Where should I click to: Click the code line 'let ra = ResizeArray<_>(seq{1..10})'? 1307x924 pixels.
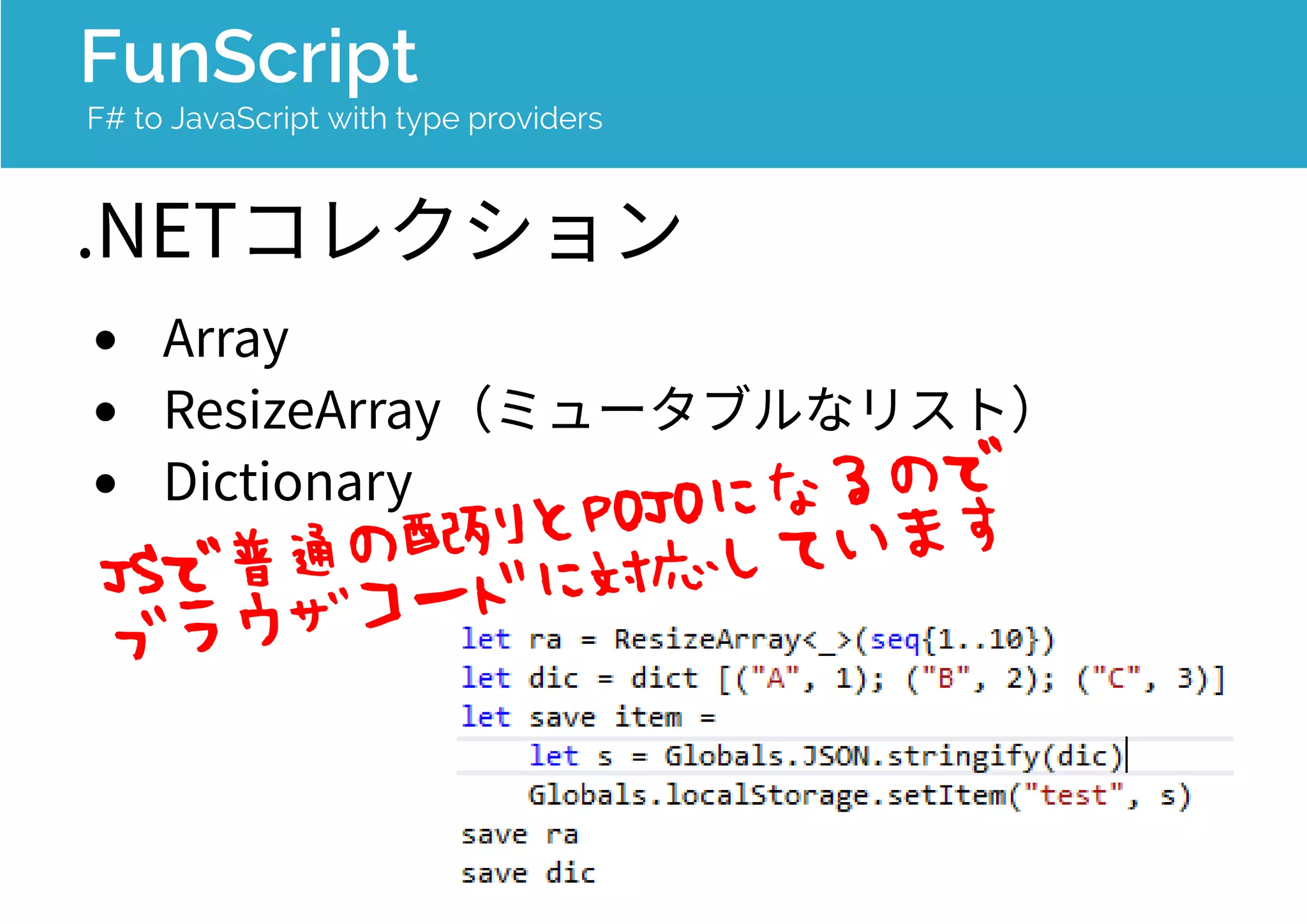[x=758, y=639]
